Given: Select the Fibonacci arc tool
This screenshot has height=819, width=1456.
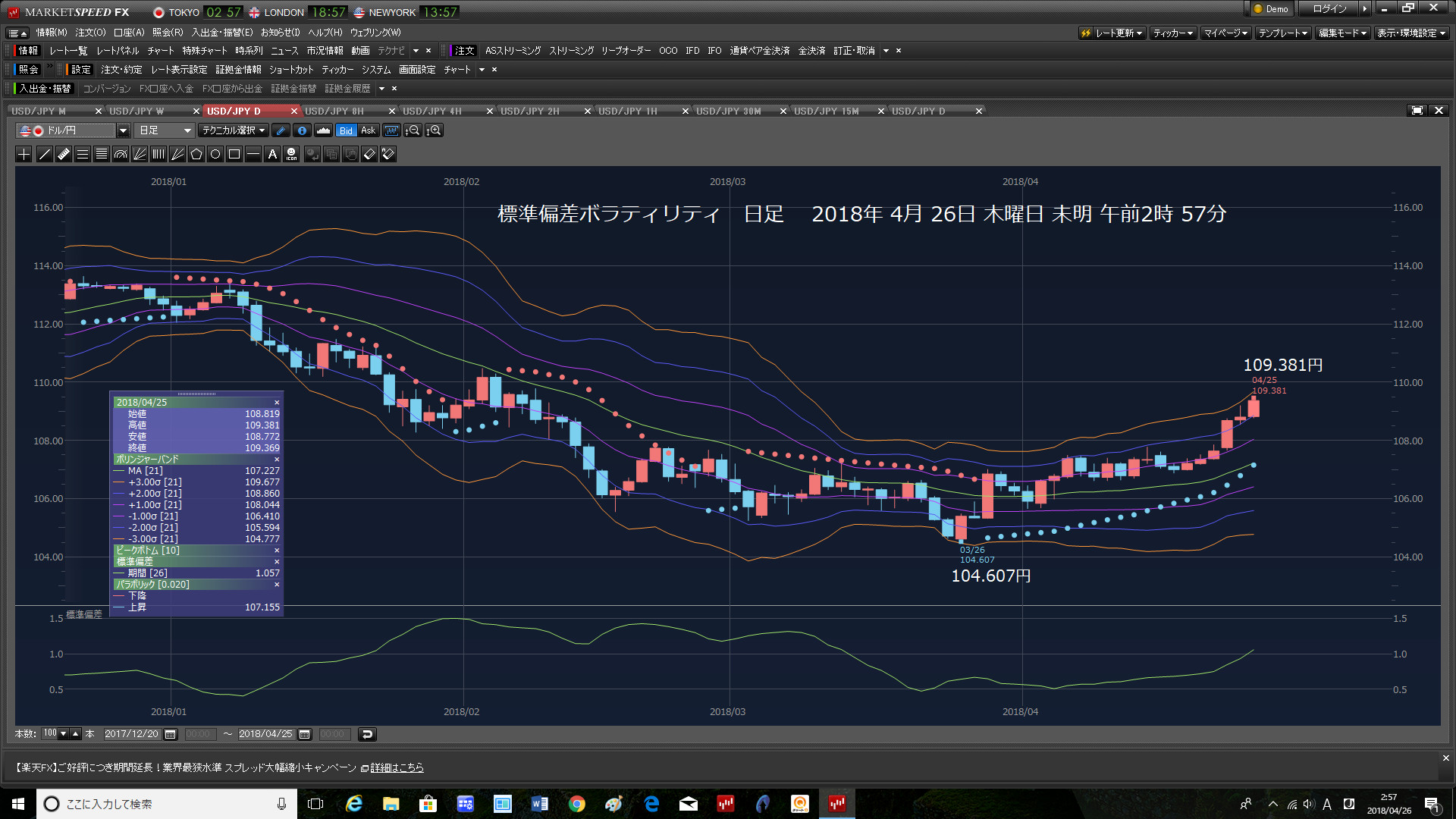Looking at the screenshot, I should coord(121,155).
